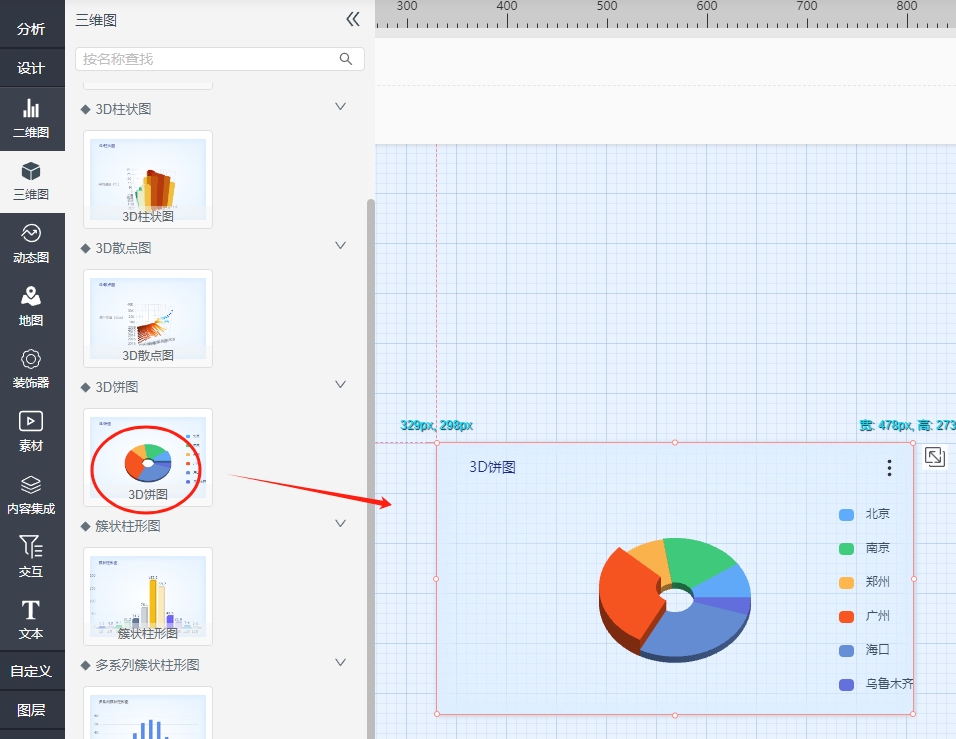Collapse the 3D散点图 section
The image size is (956, 739).
tap(340, 246)
